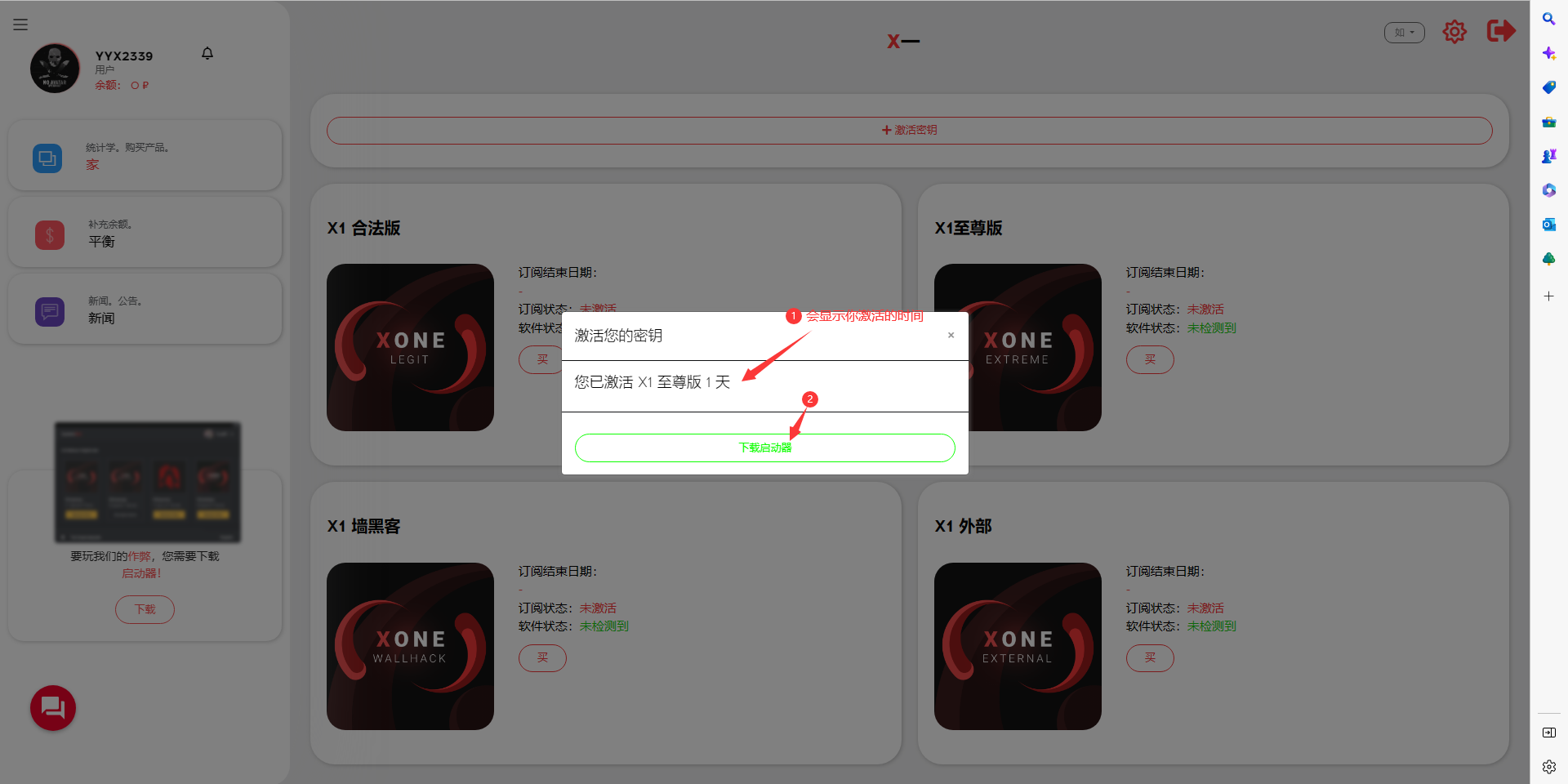1568x784 pixels.
Task: Close the activate key dialog
Action: tap(951, 335)
